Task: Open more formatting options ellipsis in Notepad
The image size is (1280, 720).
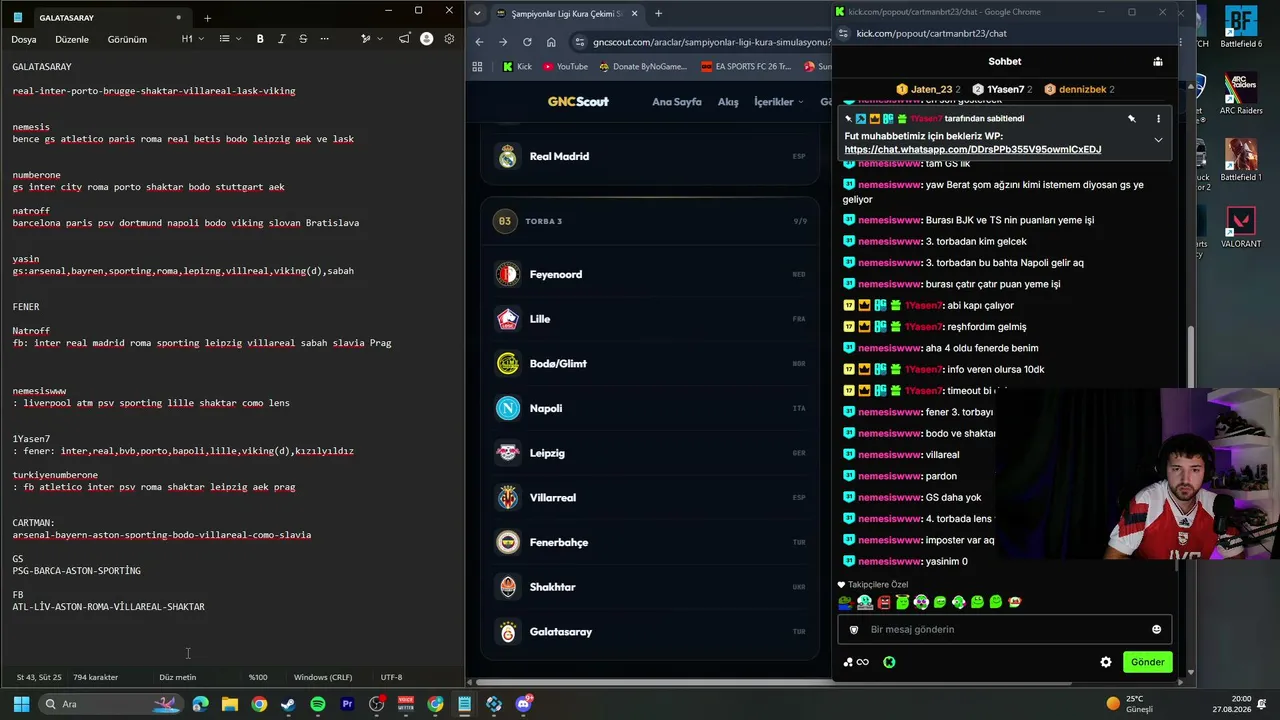Action: pos(324,39)
